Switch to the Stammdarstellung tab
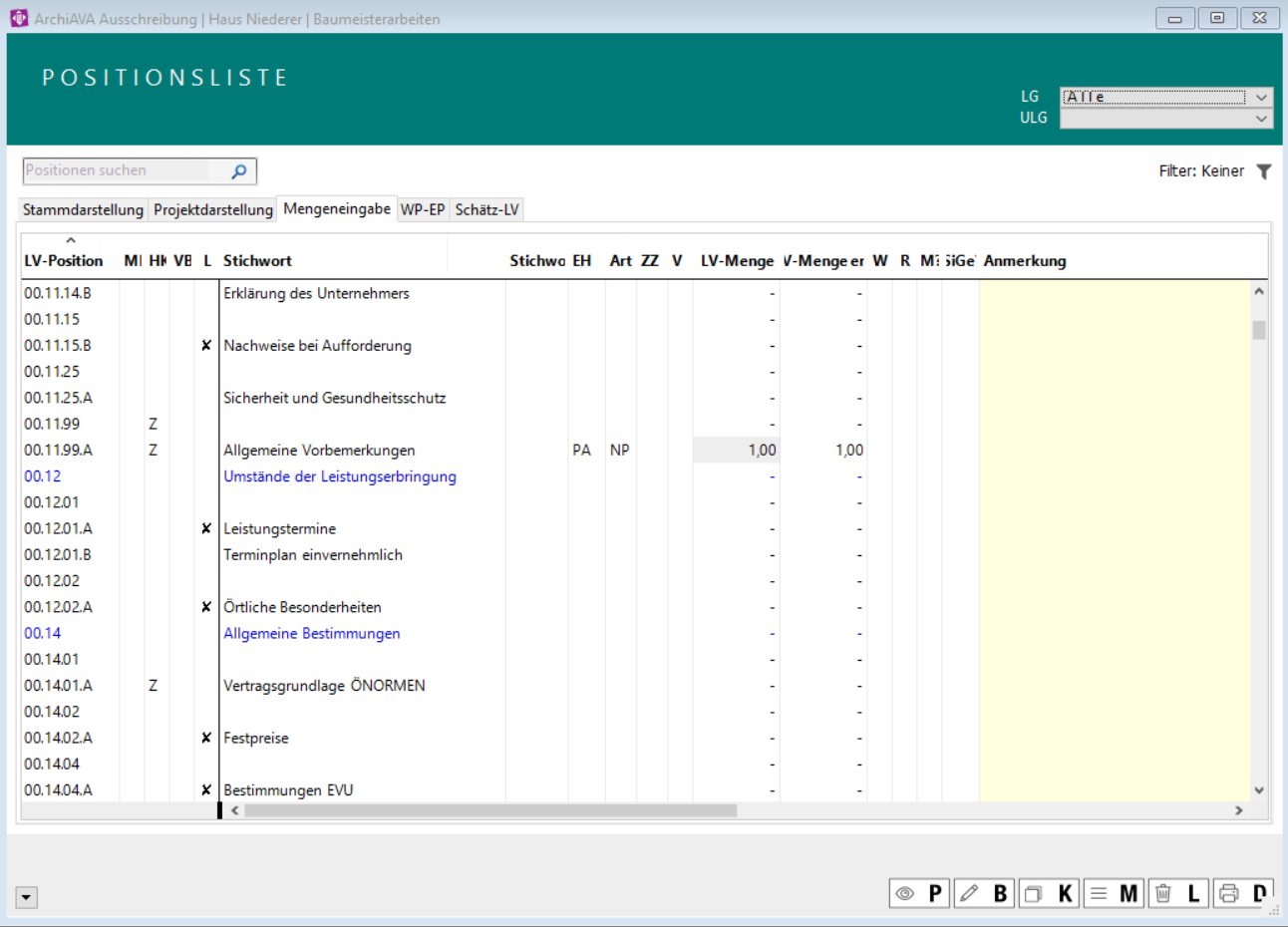Image resolution: width=1288 pixels, height=927 pixels. pyautogui.click(x=83, y=210)
